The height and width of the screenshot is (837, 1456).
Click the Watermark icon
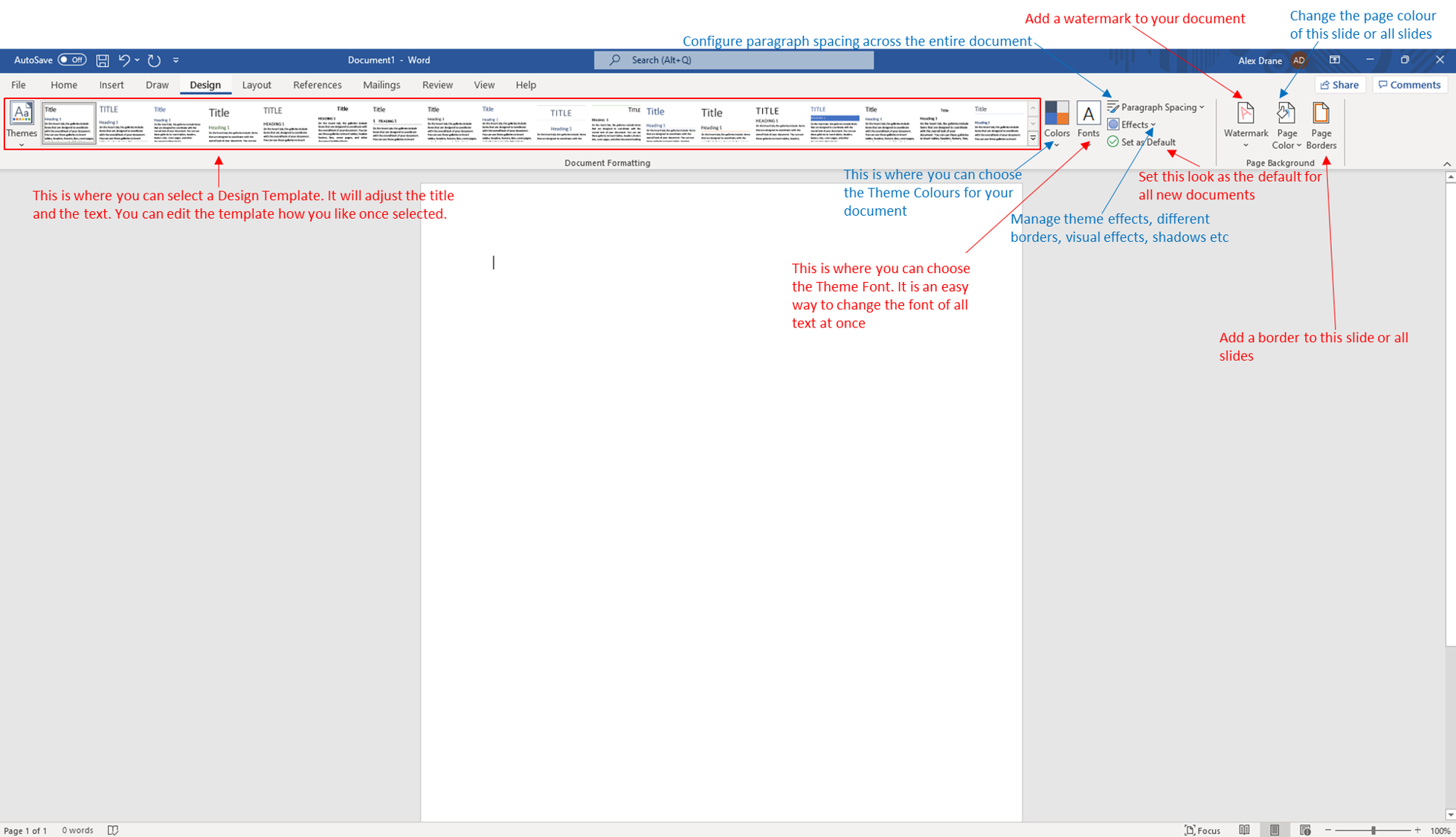[x=1246, y=115]
